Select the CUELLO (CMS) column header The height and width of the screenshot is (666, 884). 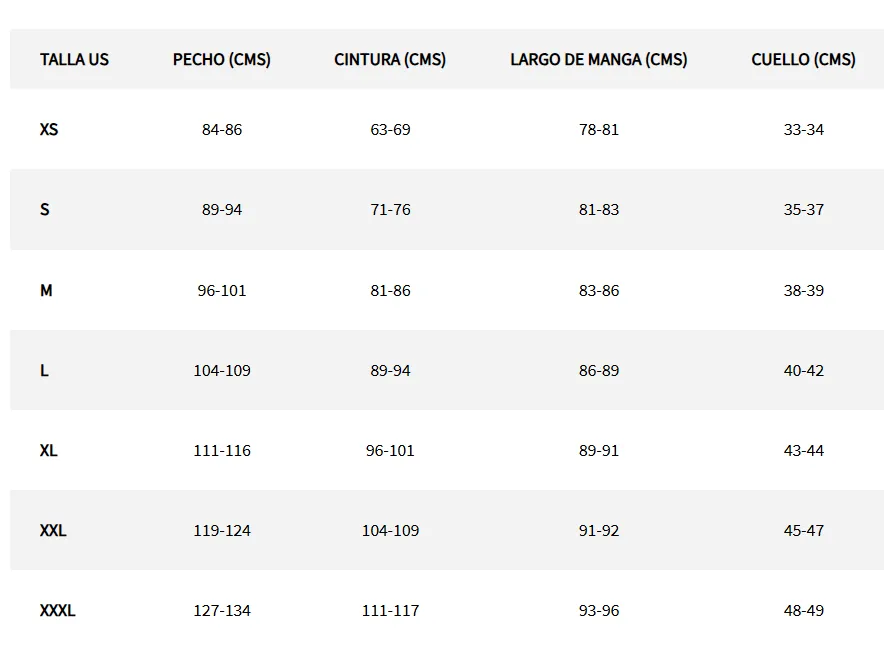[803, 60]
